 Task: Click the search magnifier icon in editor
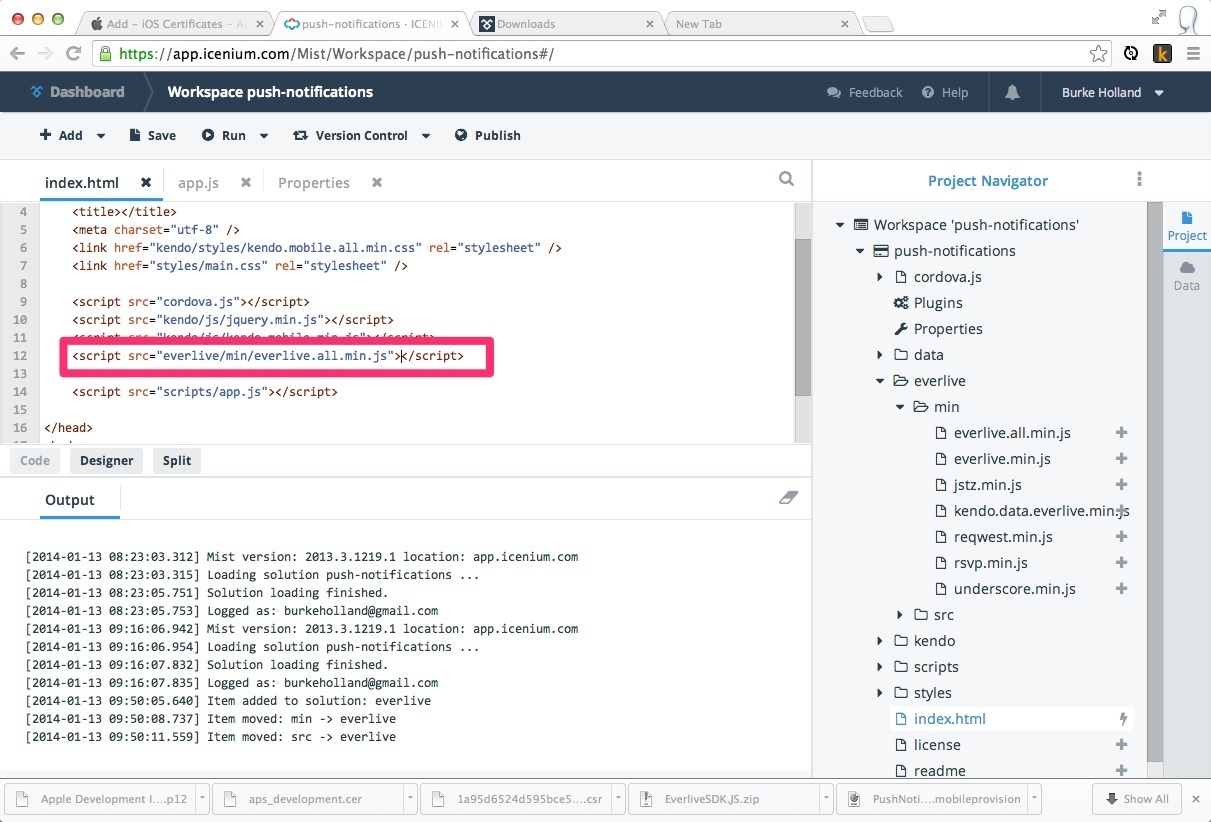point(786,179)
